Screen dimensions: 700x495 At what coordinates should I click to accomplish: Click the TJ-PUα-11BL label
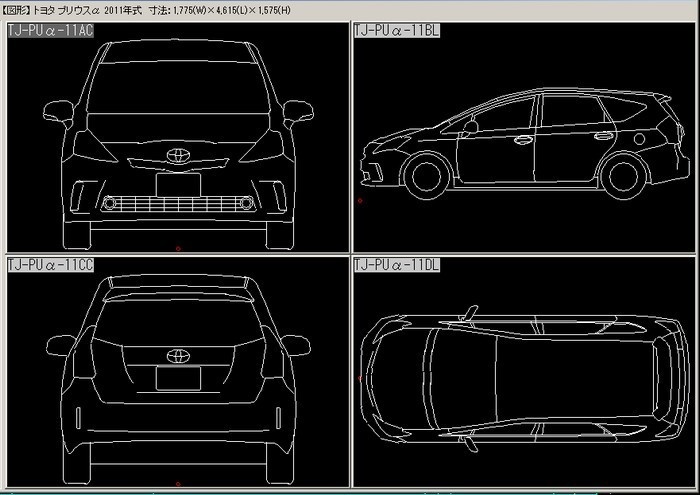click(x=396, y=30)
